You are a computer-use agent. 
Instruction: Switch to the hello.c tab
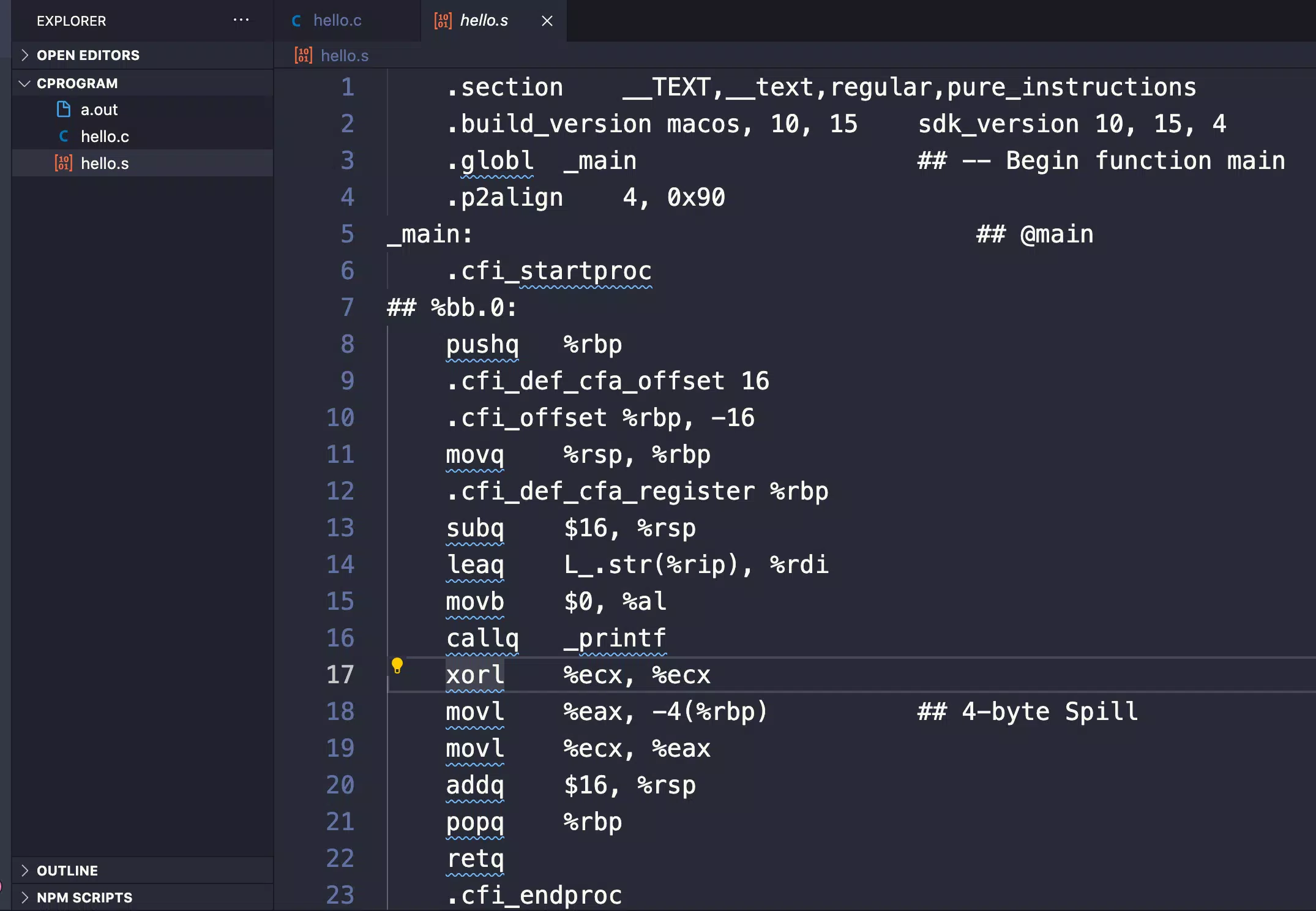coord(347,21)
